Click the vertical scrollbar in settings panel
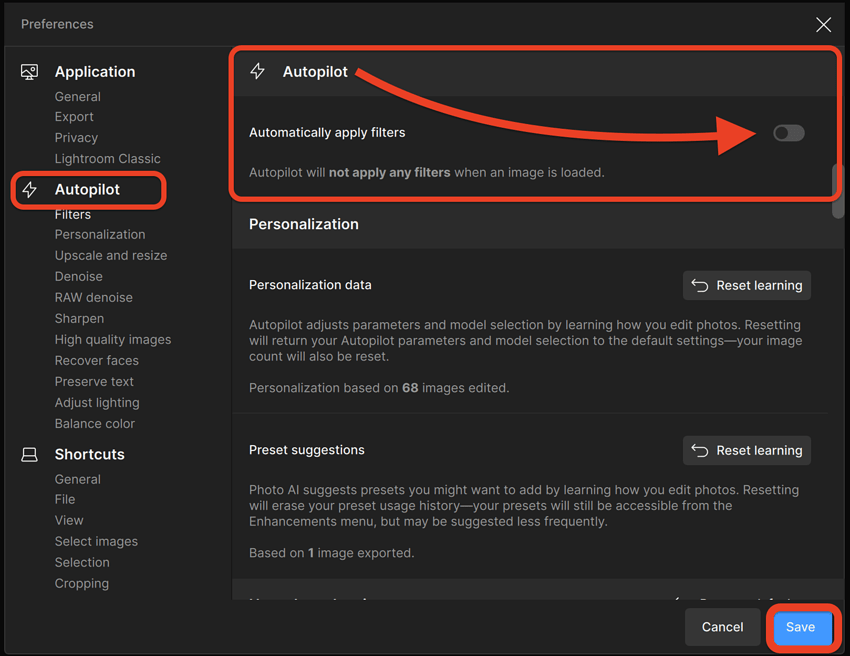 tap(837, 190)
